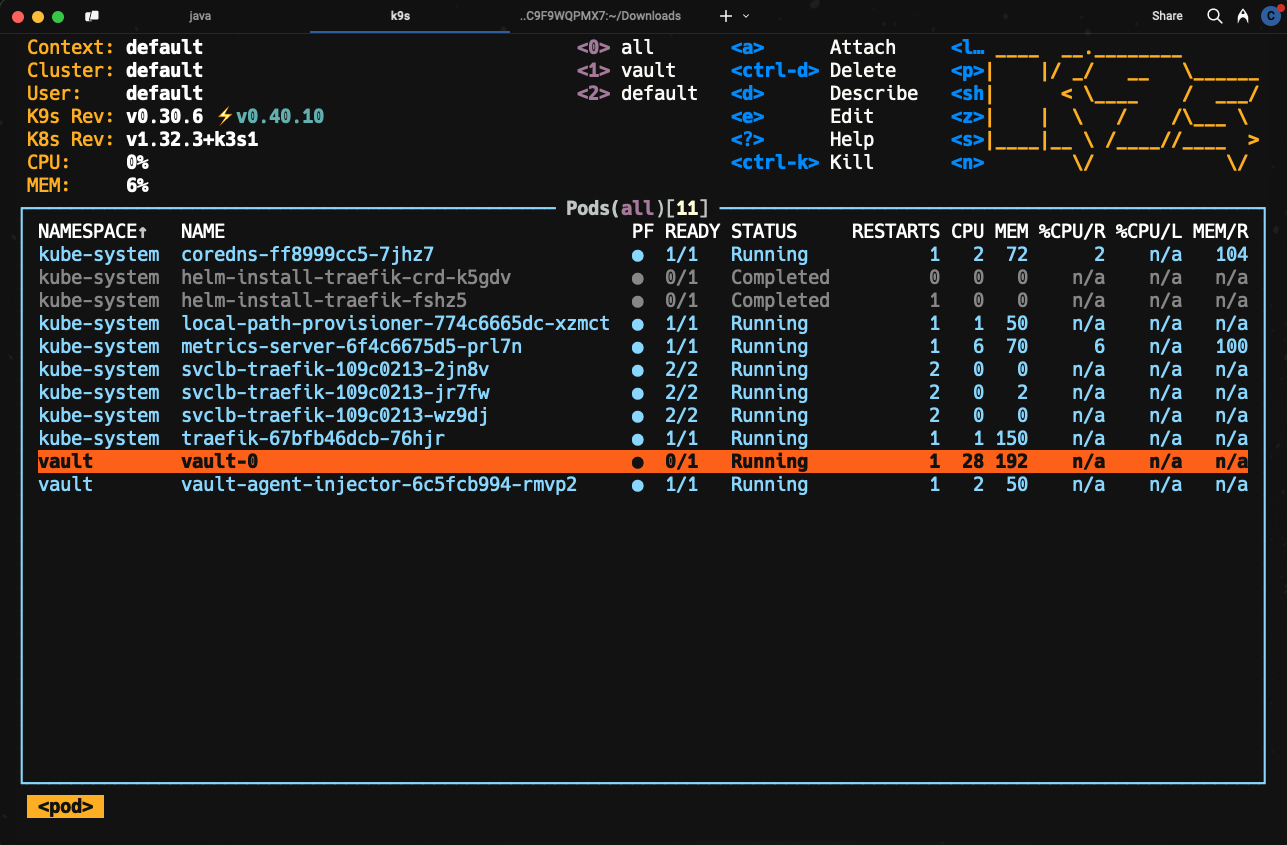Click the K9s version v0.40.10 text
1287x845 pixels.
point(280,116)
